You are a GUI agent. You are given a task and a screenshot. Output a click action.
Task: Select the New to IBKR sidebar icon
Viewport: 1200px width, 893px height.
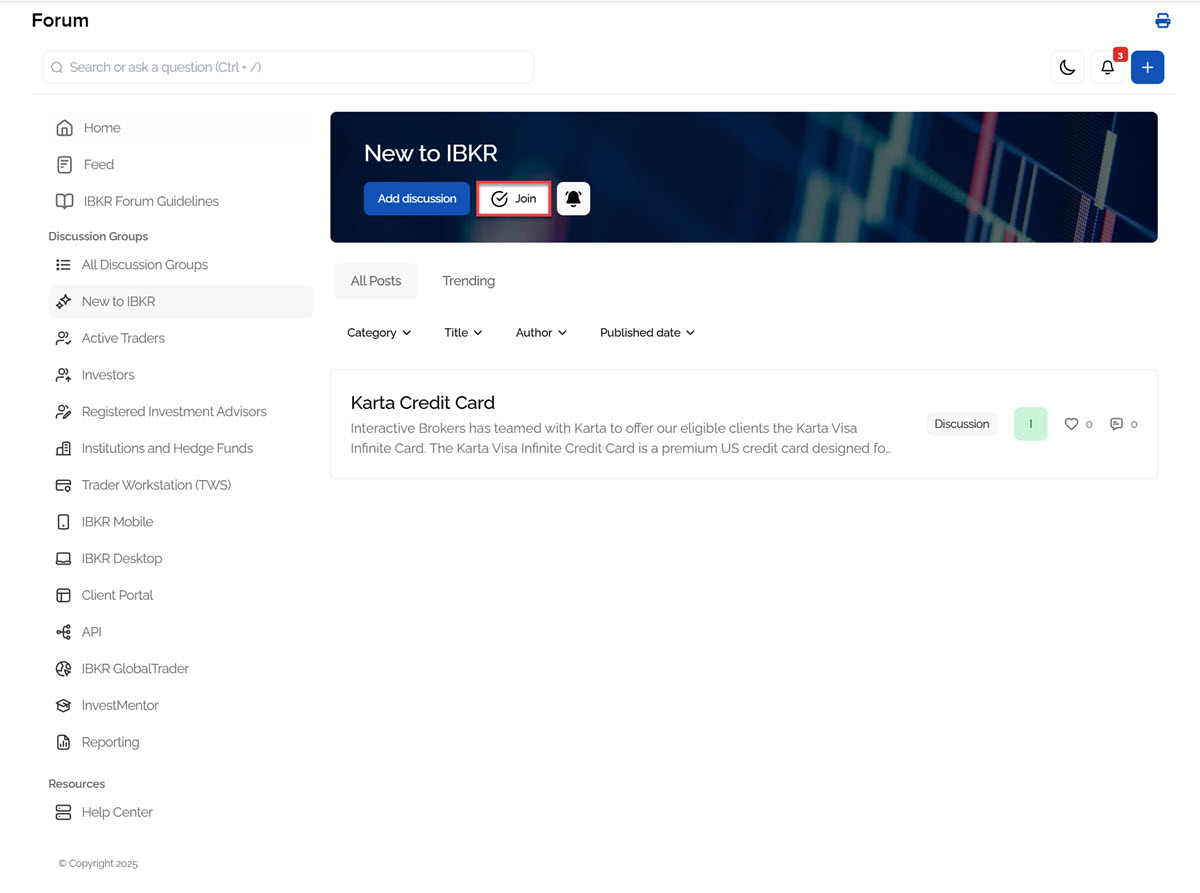coord(64,301)
